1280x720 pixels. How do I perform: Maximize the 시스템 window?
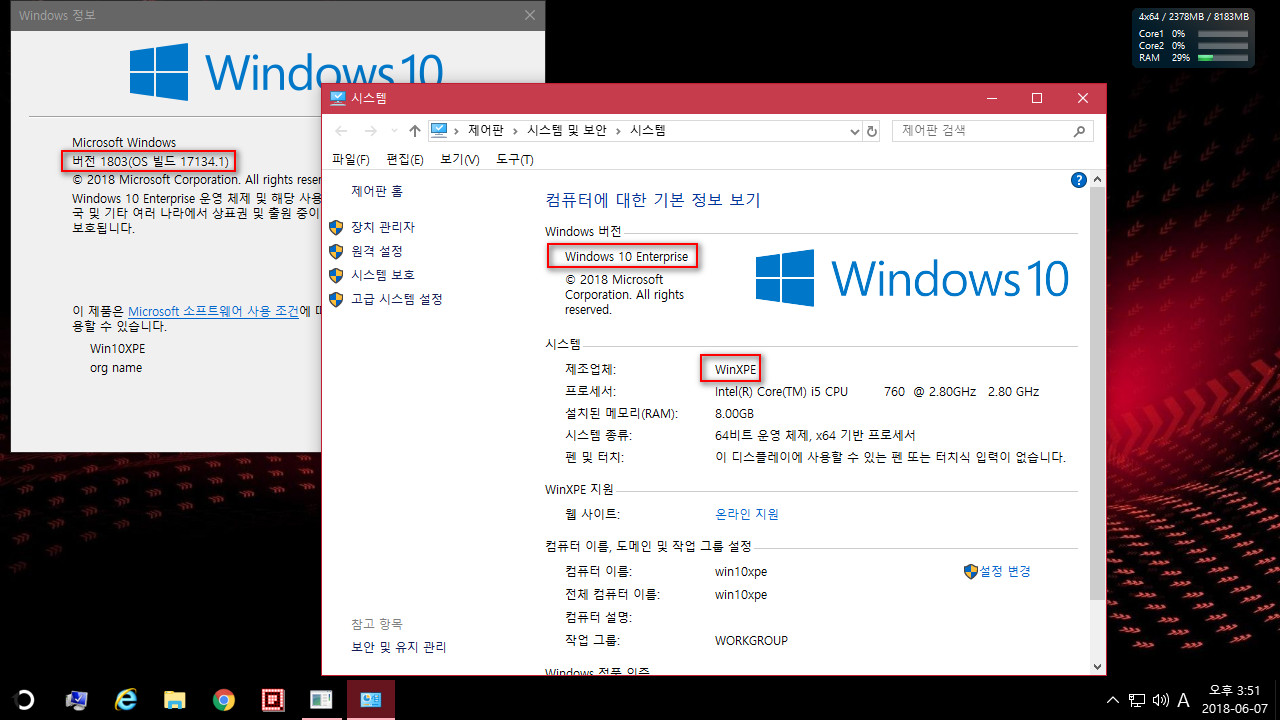pos(1037,98)
